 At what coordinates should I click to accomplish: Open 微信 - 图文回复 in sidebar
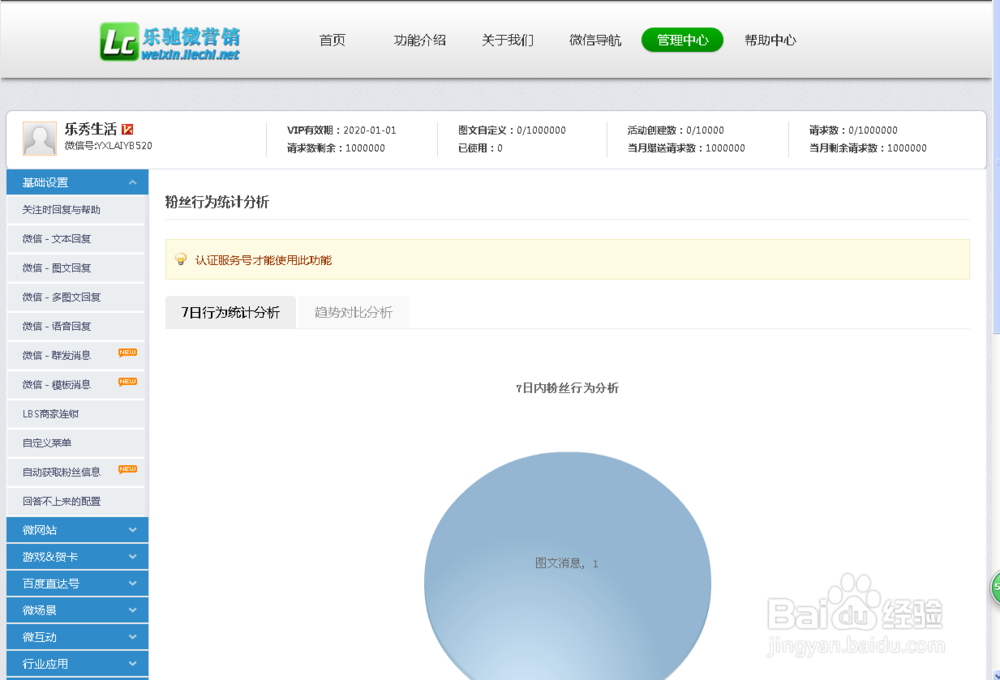click(x=76, y=268)
